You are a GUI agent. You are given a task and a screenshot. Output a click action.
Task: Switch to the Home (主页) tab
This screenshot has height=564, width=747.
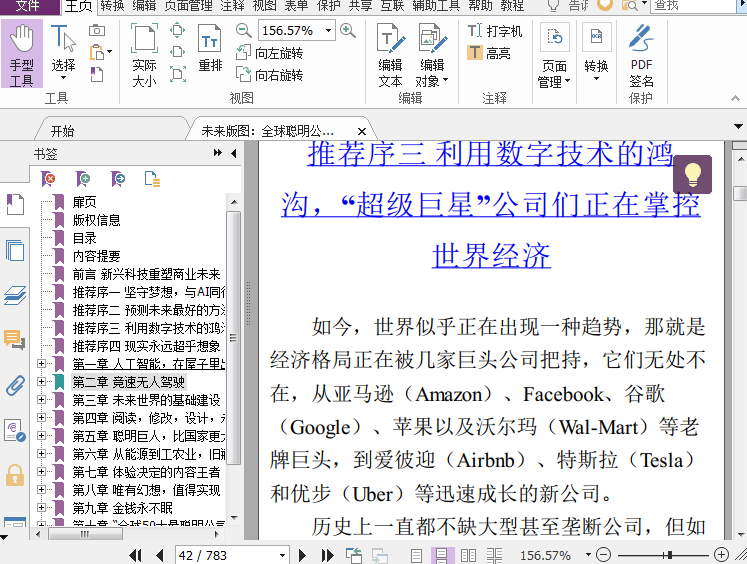coord(79,6)
